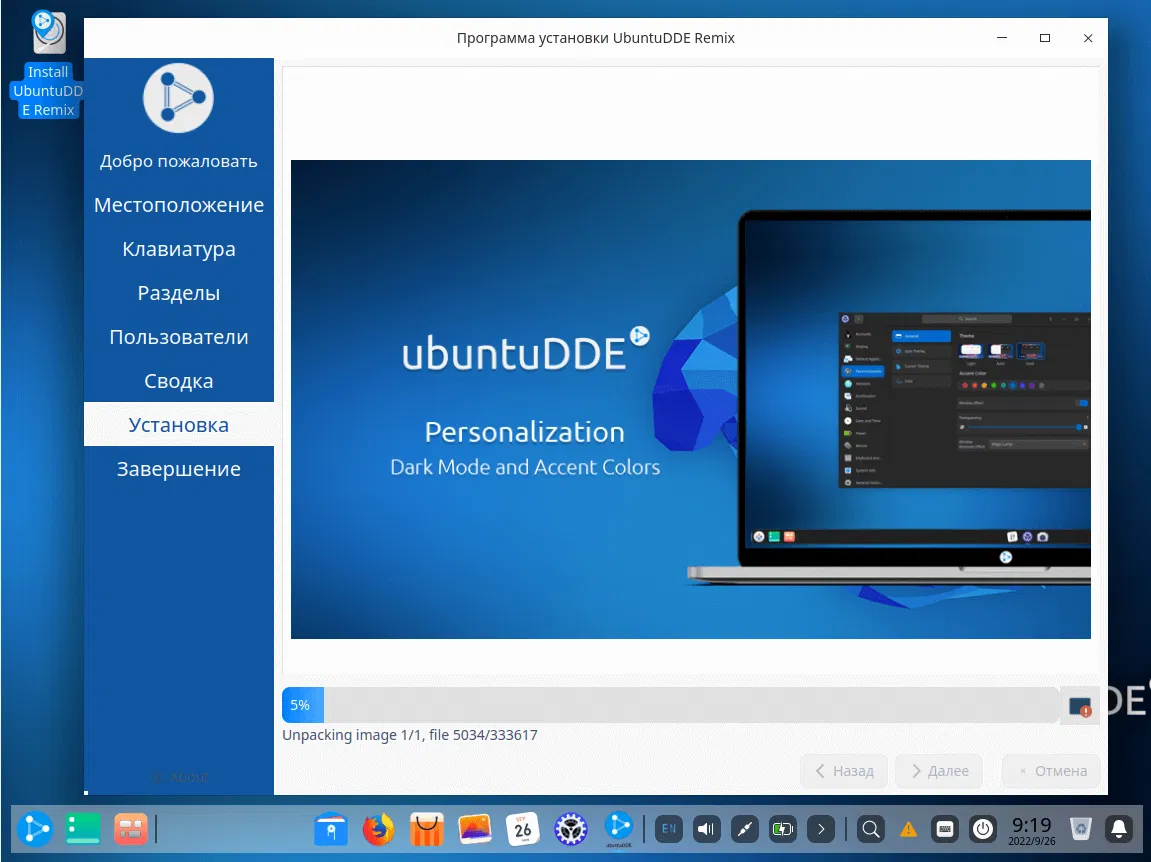
Task: Open the power shutdown button in dock
Action: click(983, 829)
